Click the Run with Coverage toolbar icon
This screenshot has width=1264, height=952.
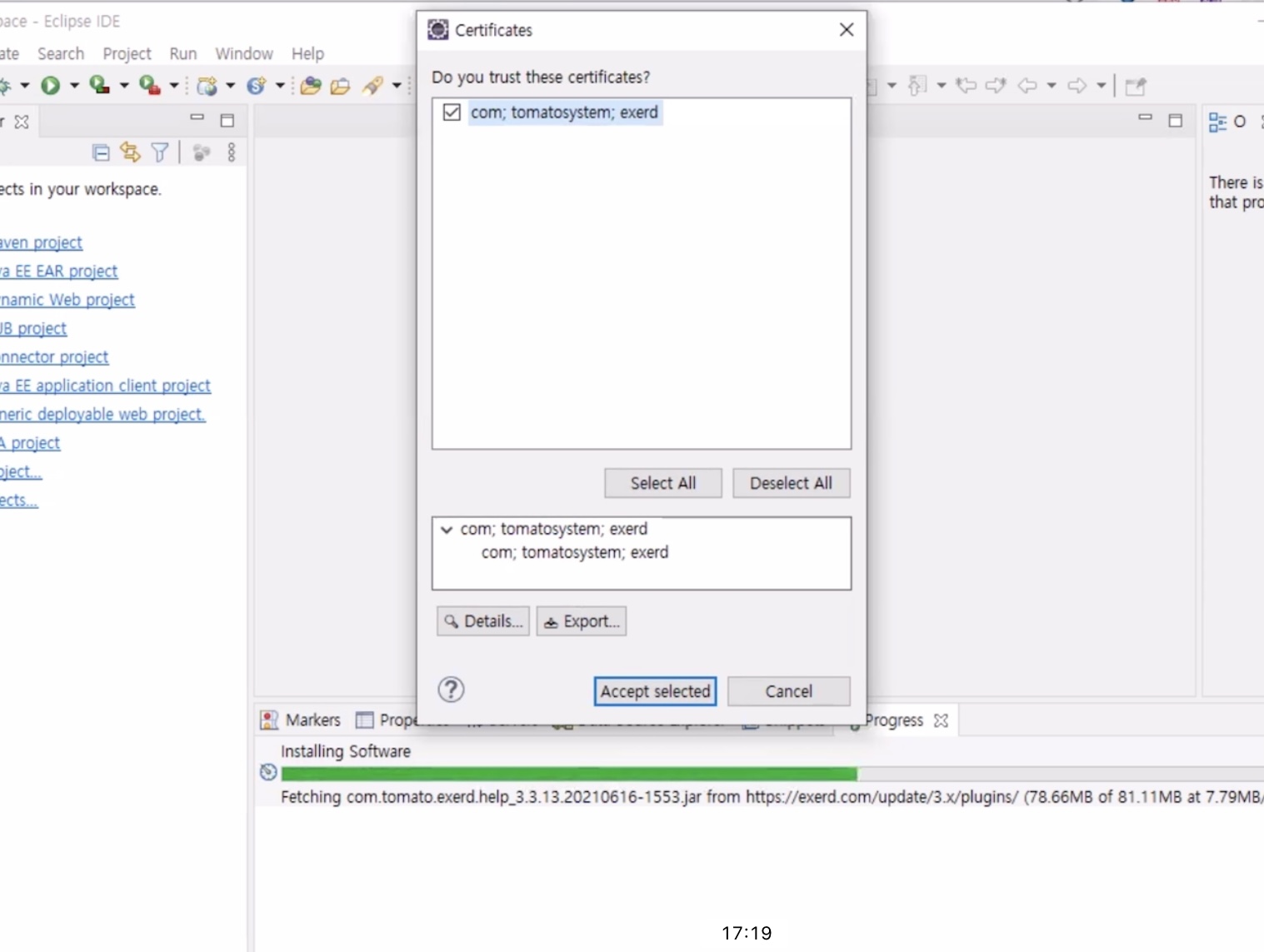click(x=99, y=85)
